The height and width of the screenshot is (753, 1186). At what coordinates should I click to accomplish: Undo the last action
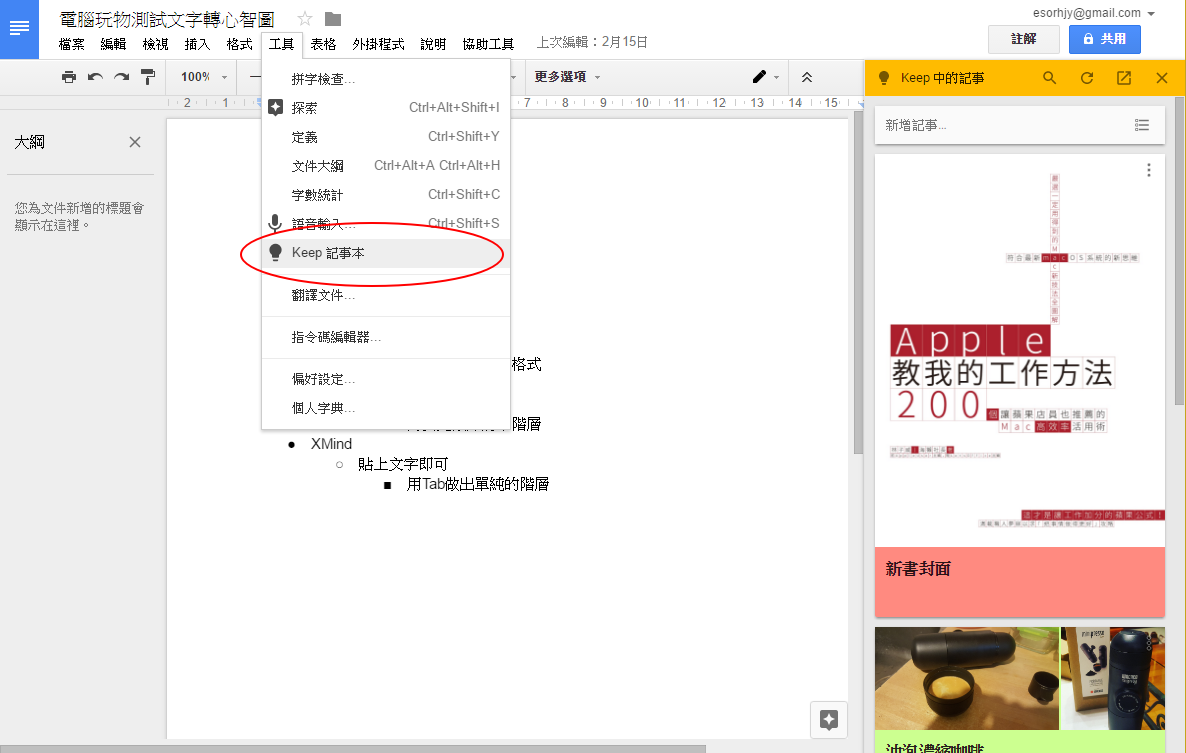coord(95,77)
